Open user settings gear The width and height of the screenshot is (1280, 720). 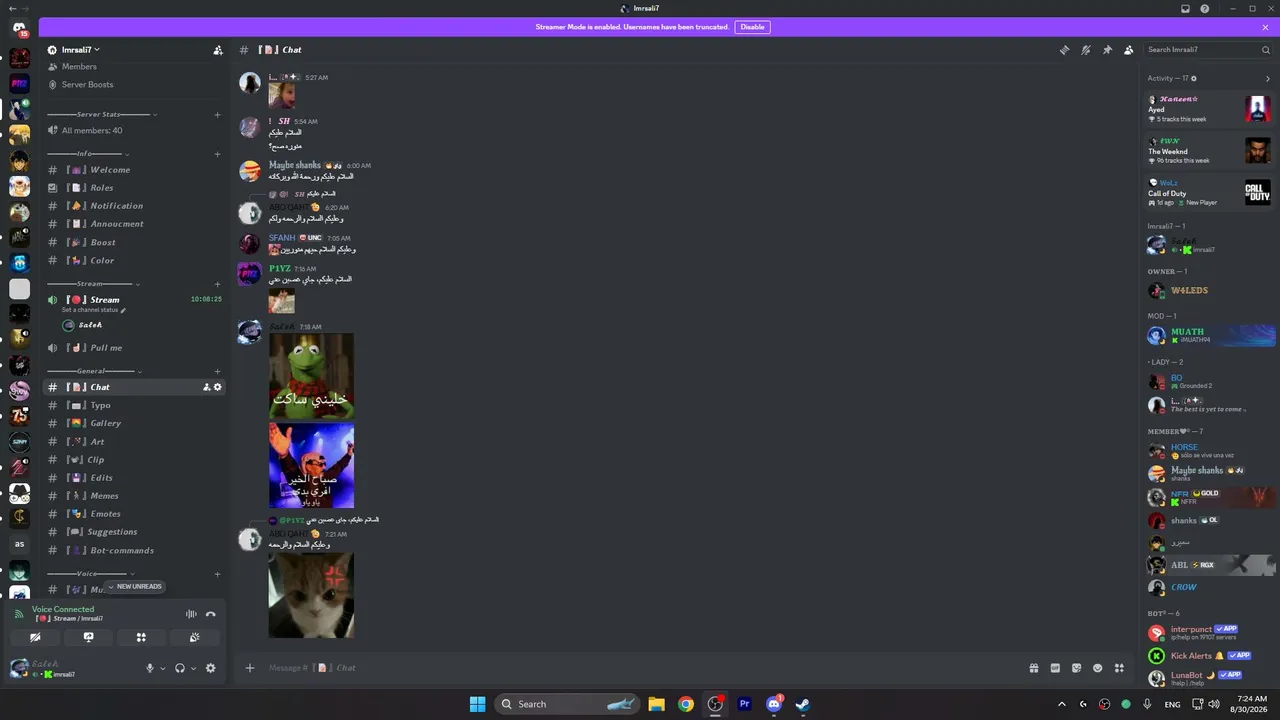pos(210,668)
